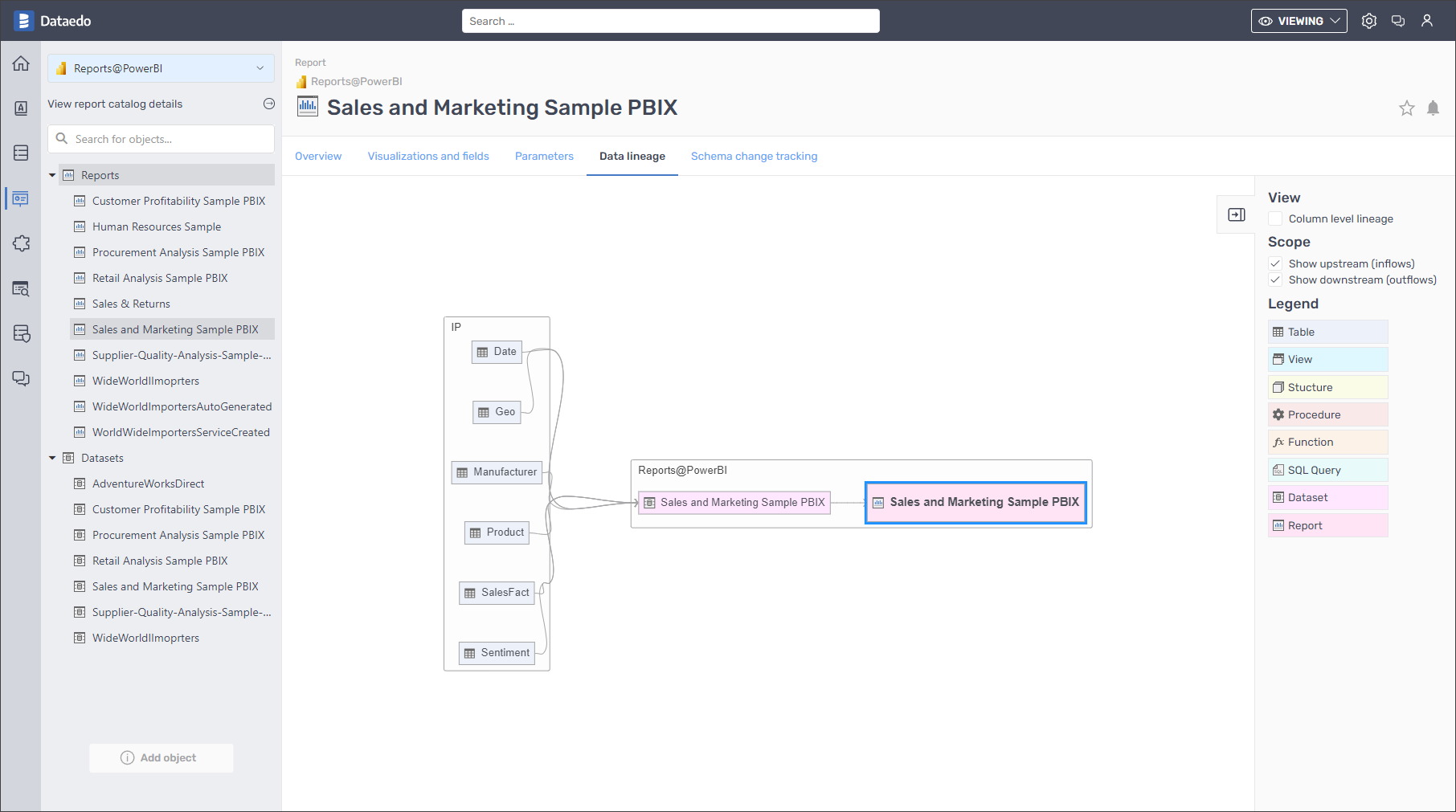Open the data profiling search icon in sidebar

[x=21, y=288]
